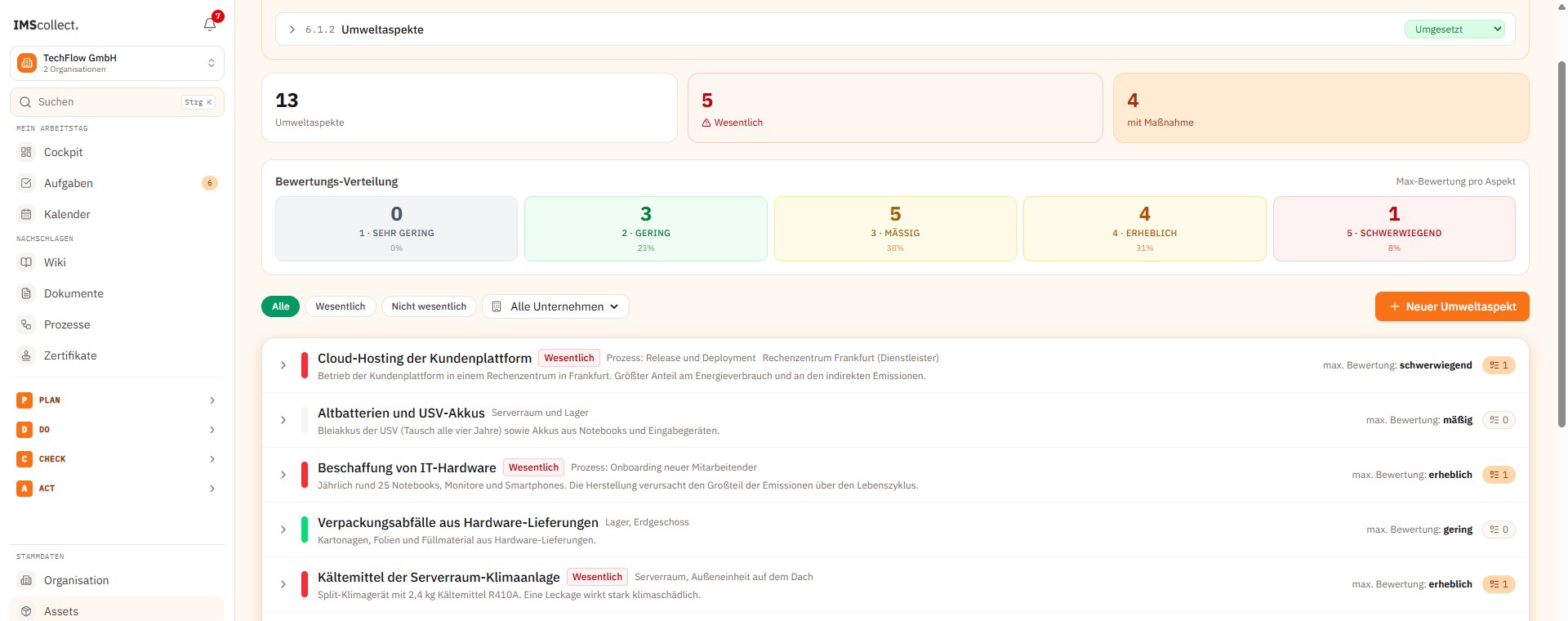Open the Cloud-Hosting der Kundenplattform aspect title
The height and width of the screenshot is (621, 1568).
point(425,358)
